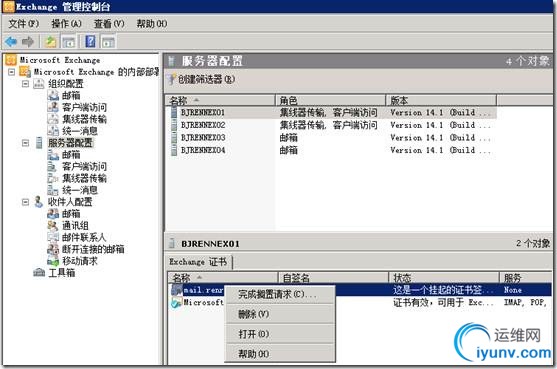
Task: Click the IMAP, POP services cell
Action: click(524, 303)
